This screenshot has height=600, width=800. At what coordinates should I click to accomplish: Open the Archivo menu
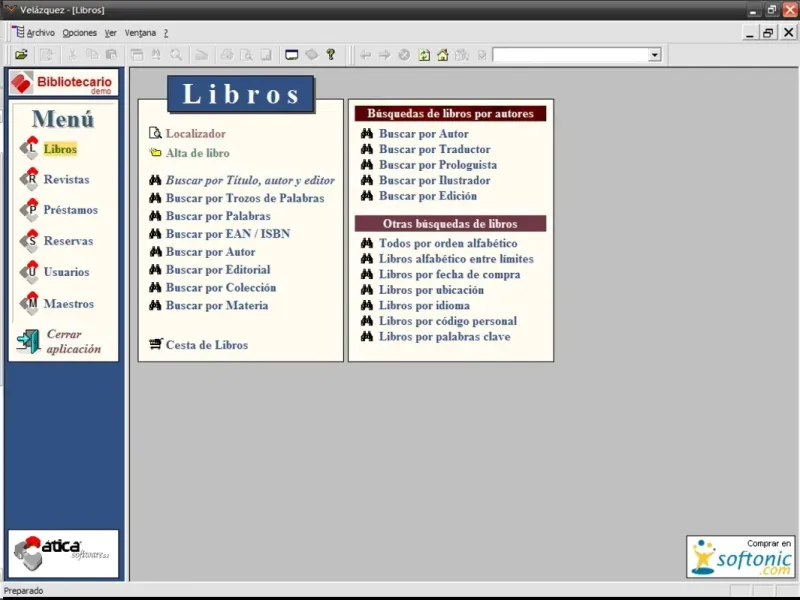(40, 33)
